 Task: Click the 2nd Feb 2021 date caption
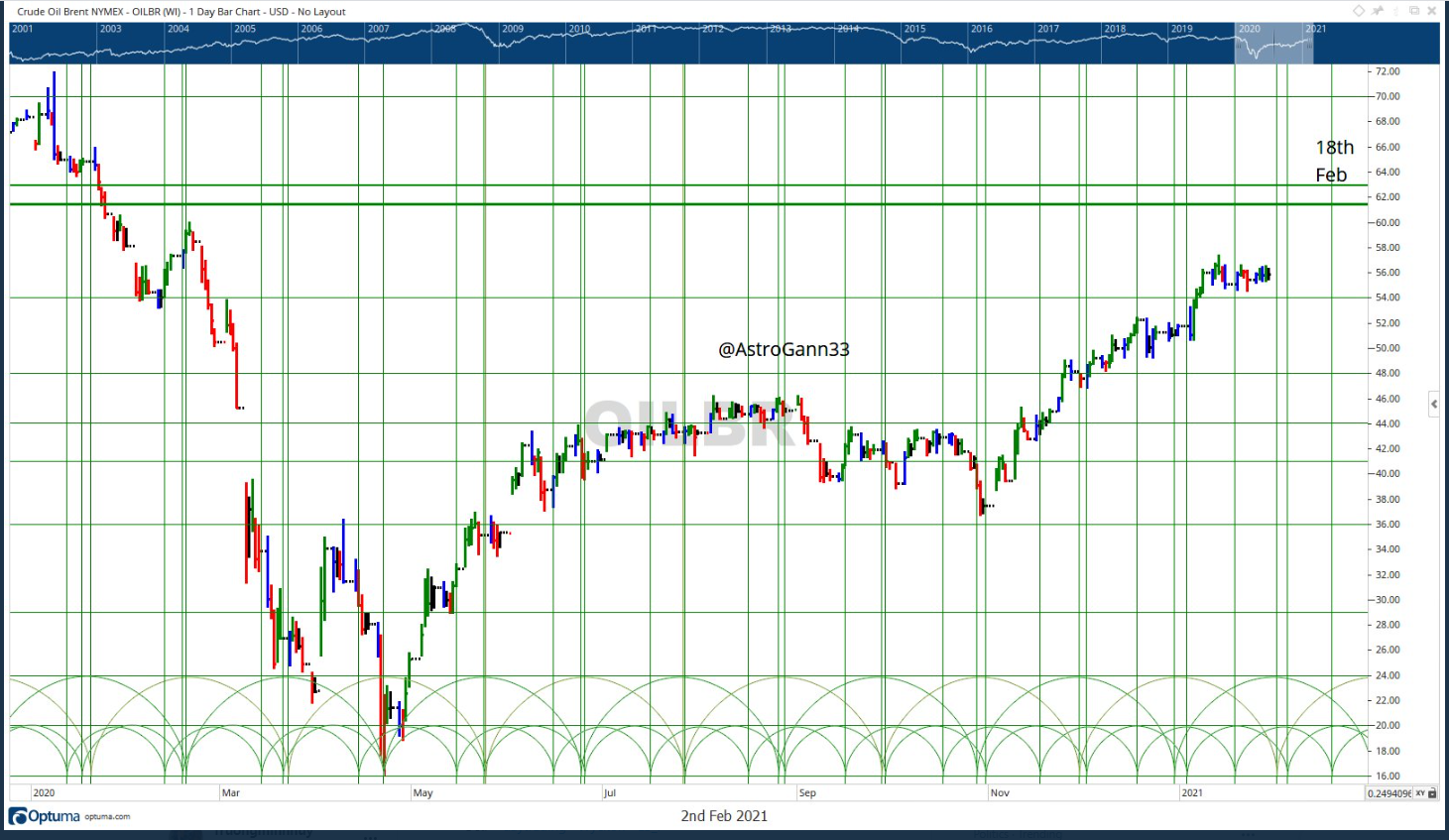tap(724, 816)
